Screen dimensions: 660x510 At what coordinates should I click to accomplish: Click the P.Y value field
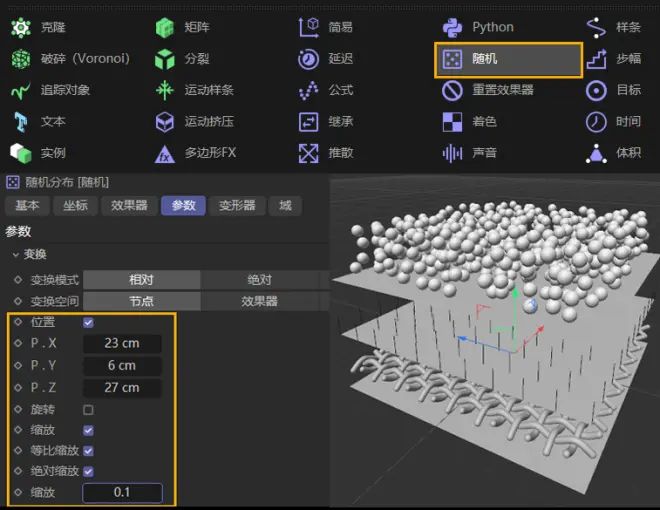tap(122, 366)
